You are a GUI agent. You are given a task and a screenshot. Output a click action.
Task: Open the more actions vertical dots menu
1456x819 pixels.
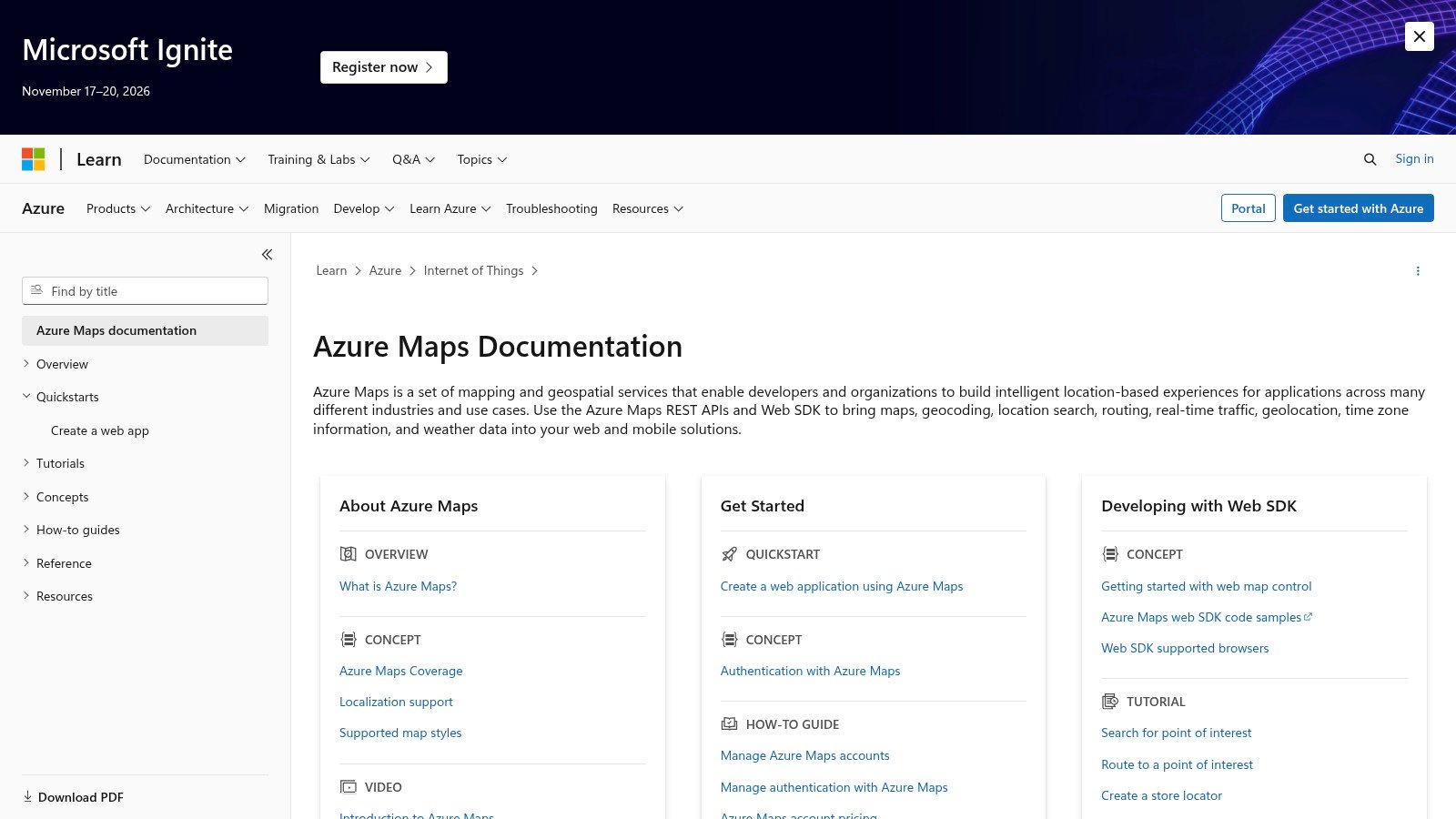click(1418, 271)
